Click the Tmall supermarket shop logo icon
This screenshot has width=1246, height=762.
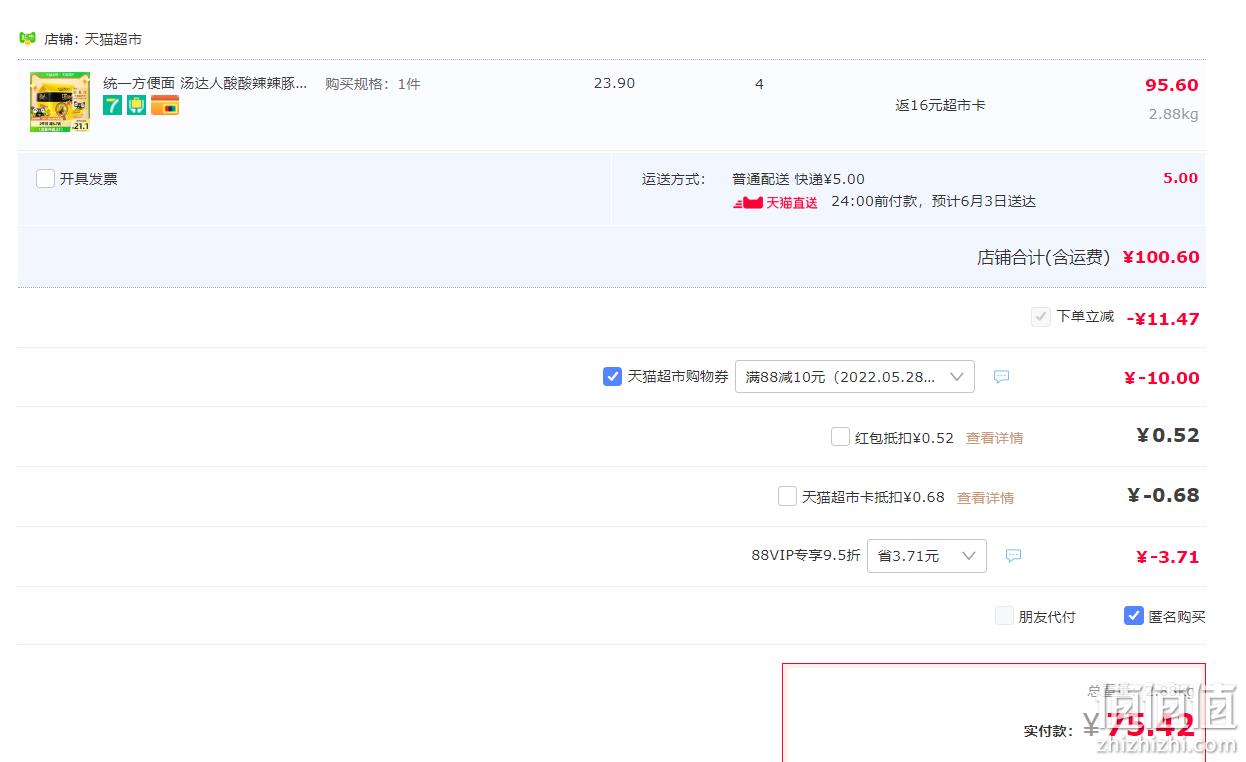coord(27,38)
